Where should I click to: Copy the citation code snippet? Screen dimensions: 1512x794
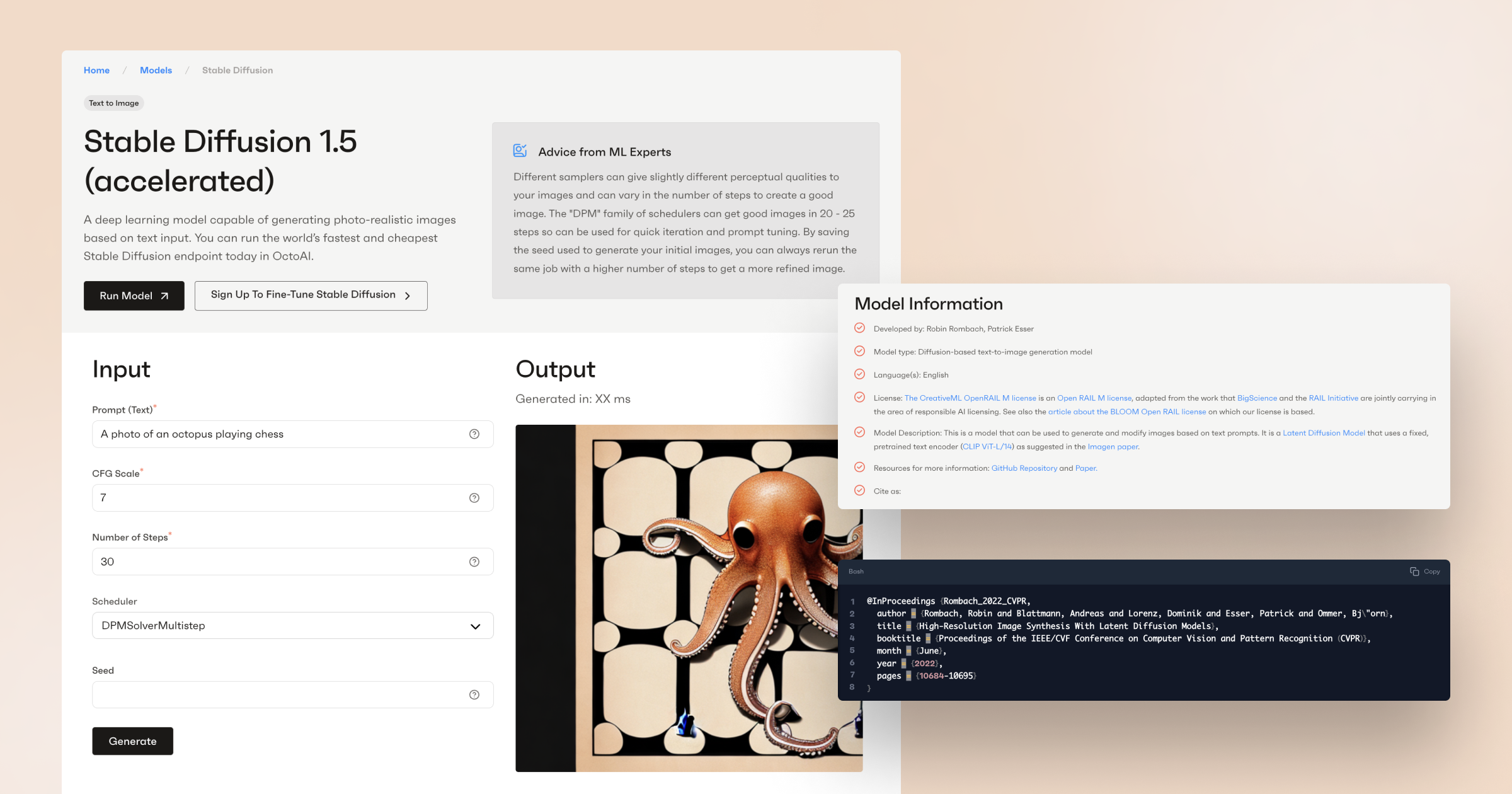pyautogui.click(x=1425, y=572)
